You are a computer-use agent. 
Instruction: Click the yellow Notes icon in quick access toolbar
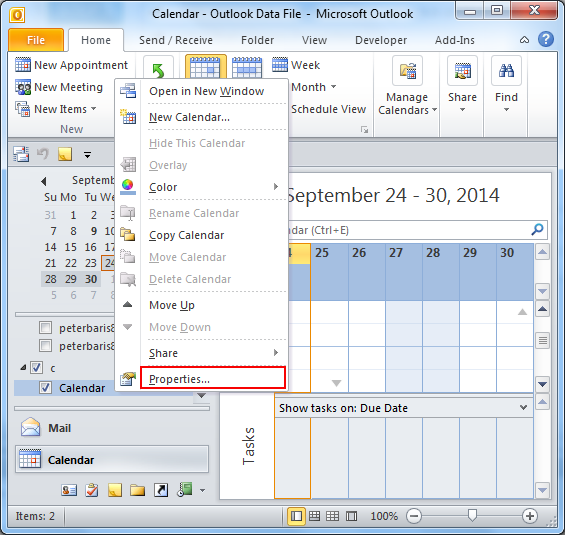pyautogui.click(x=65, y=154)
